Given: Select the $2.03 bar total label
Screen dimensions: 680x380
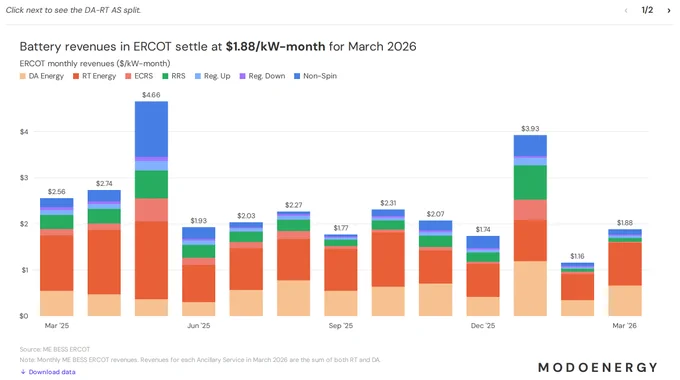Looking at the screenshot, I should pos(246,216).
